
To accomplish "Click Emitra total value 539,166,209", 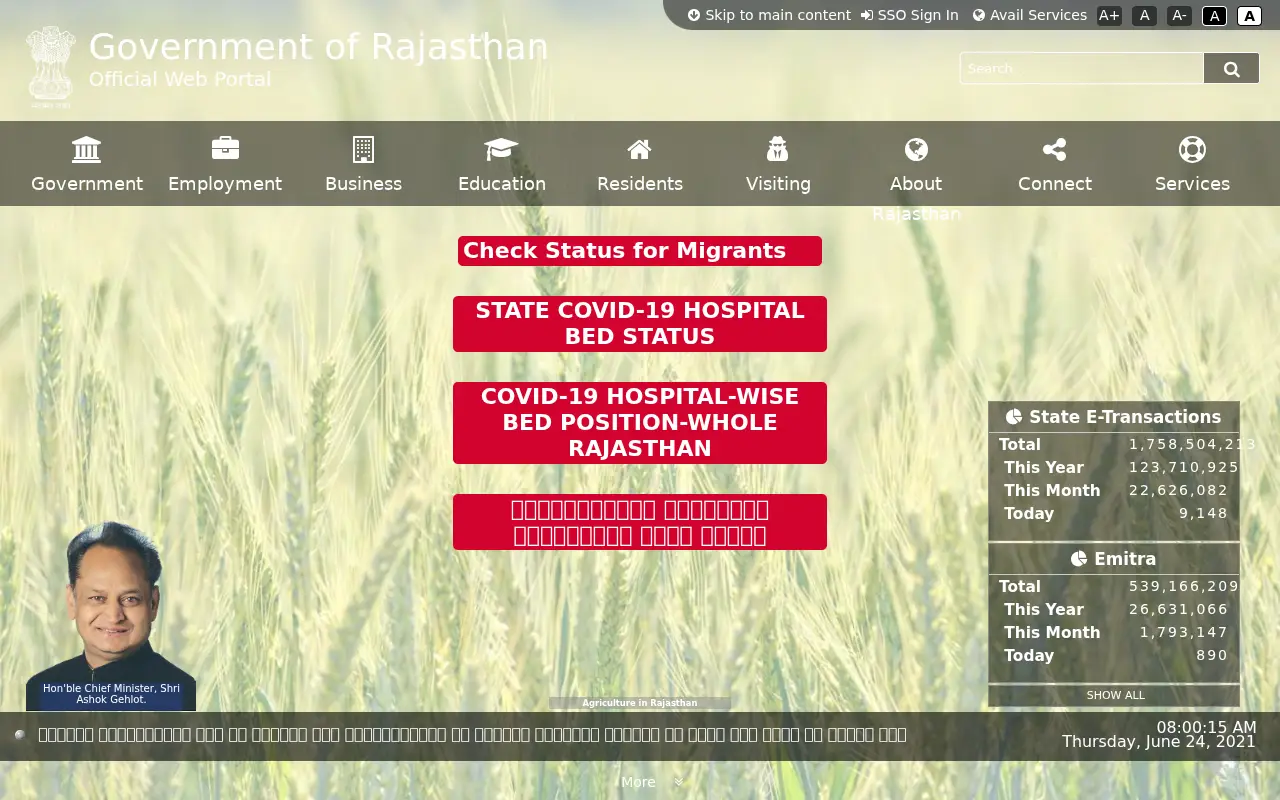I will coord(1184,586).
